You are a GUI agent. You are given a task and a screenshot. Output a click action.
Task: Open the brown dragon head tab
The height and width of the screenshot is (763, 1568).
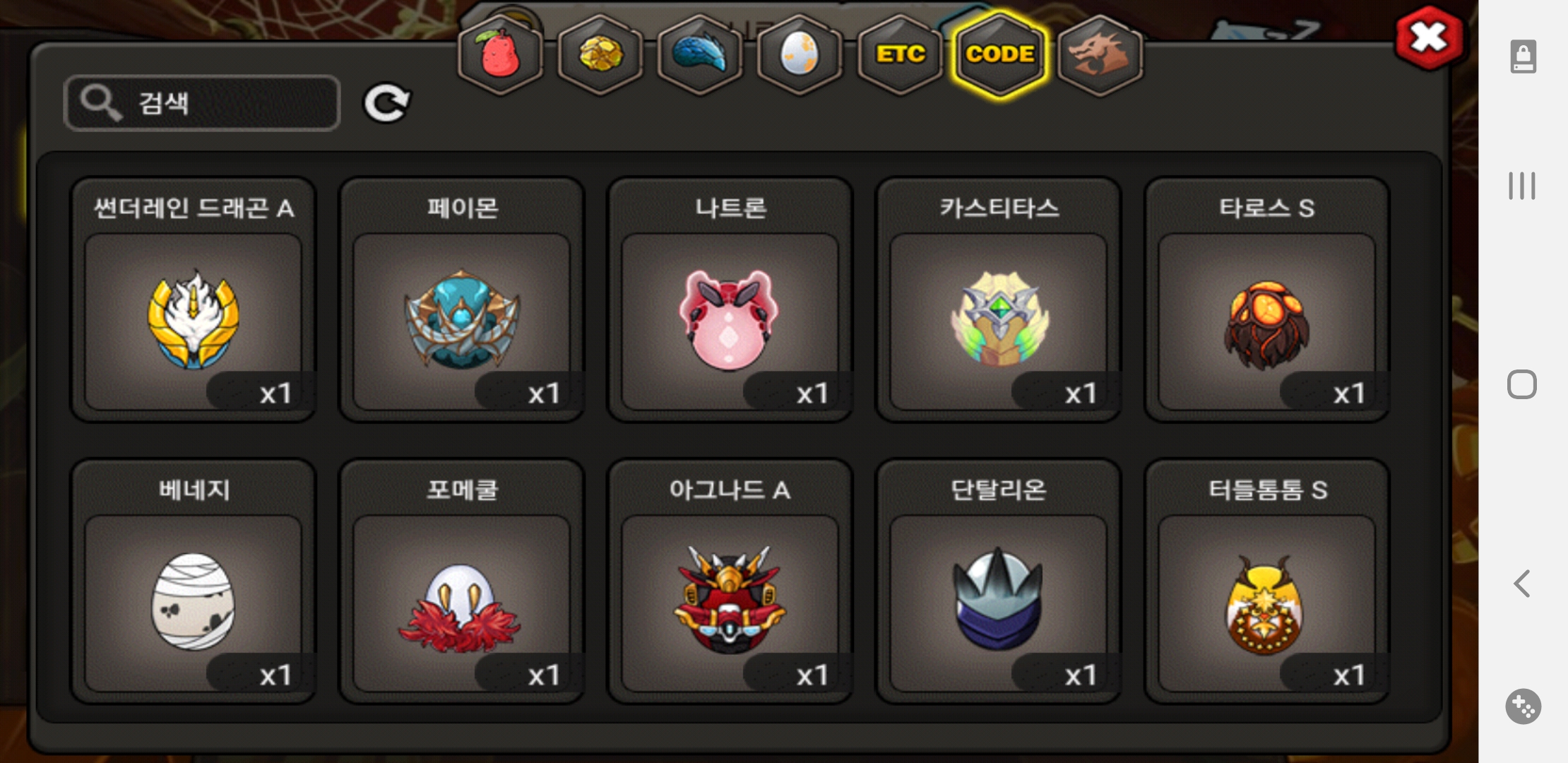coord(1100,54)
